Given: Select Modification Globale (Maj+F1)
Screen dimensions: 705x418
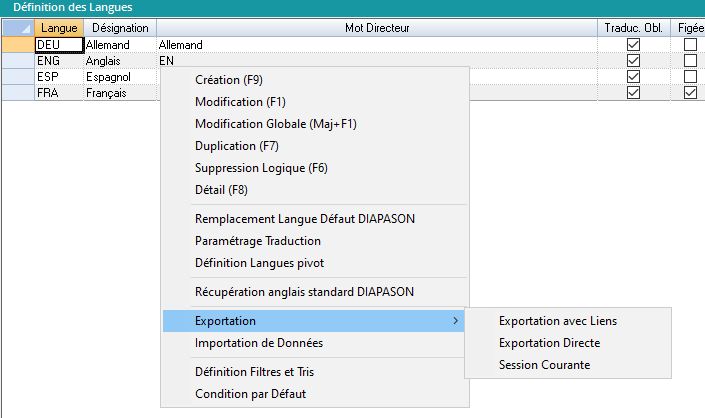Looking at the screenshot, I should (276, 124).
